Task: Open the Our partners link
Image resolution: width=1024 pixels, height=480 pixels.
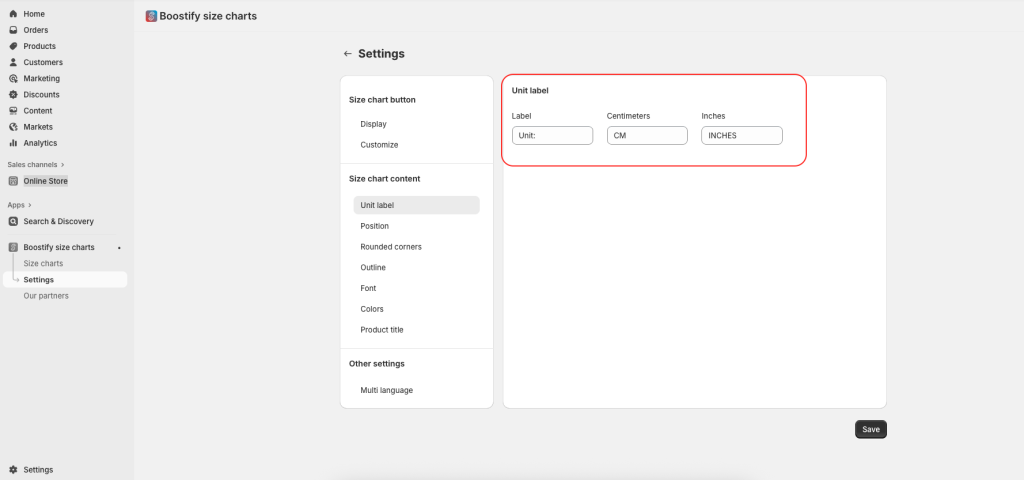Action: coord(46,296)
